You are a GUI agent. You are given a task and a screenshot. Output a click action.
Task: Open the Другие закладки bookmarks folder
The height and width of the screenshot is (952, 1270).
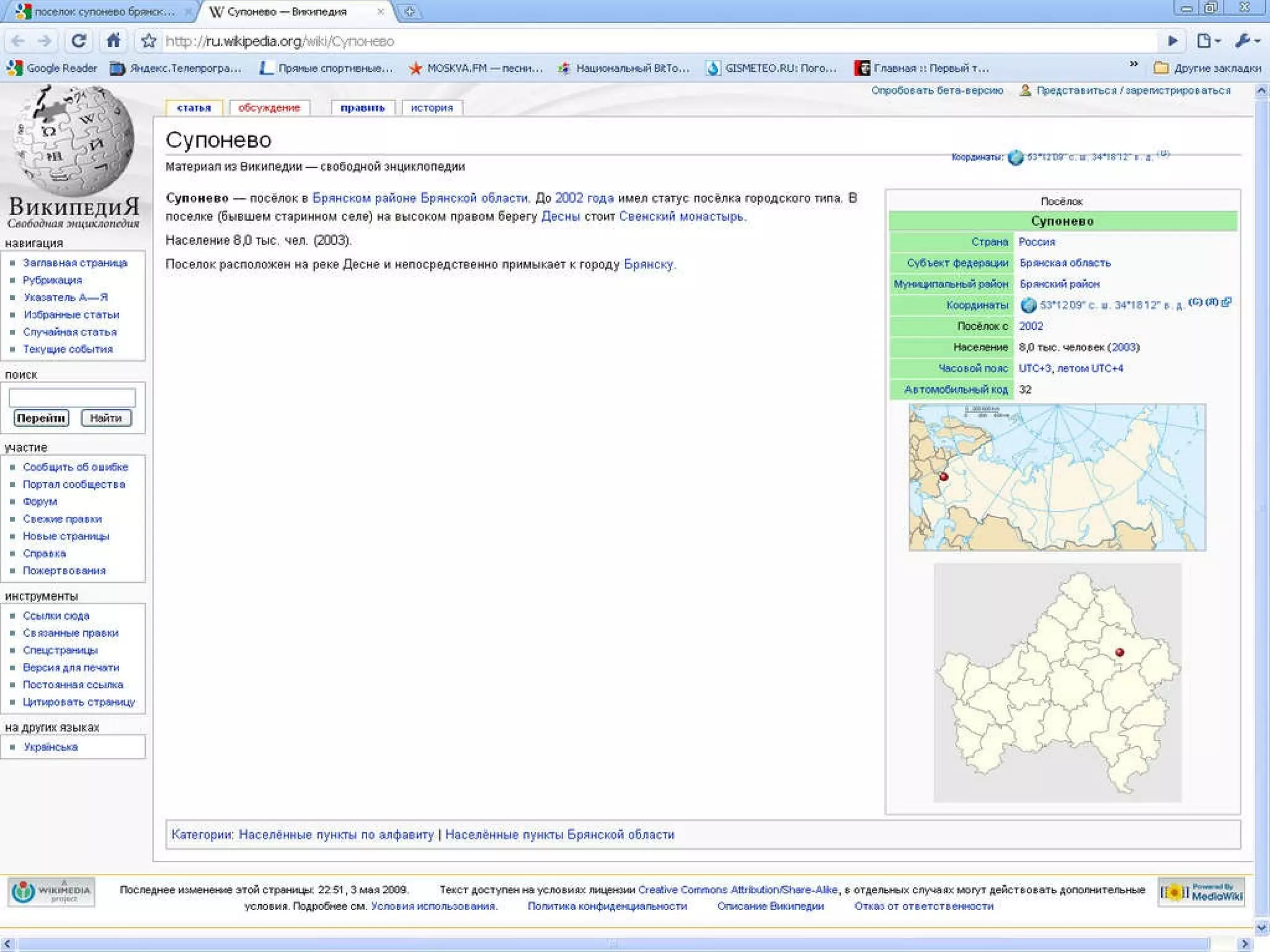[1208, 68]
